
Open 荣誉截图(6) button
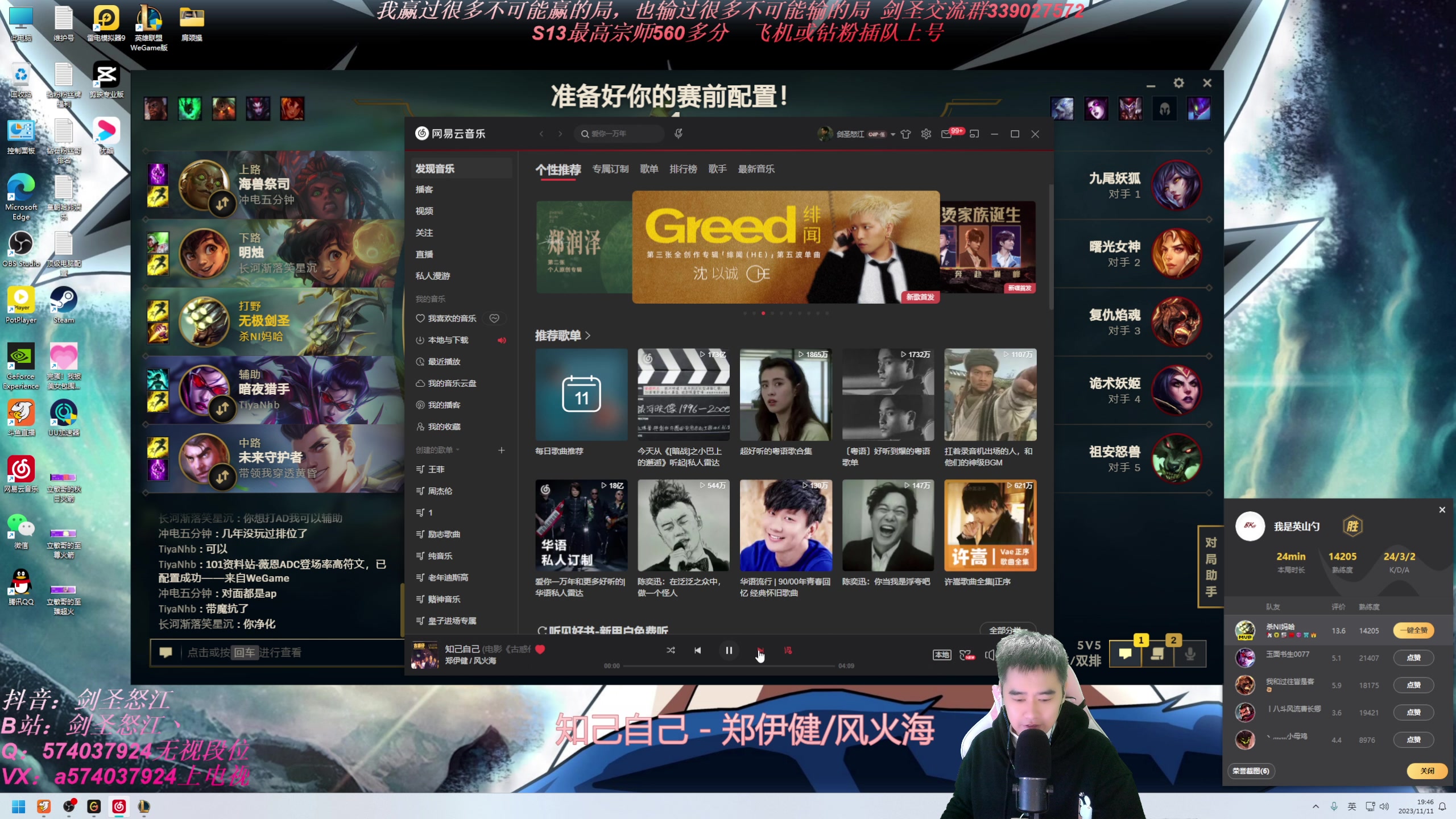point(1251,771)
